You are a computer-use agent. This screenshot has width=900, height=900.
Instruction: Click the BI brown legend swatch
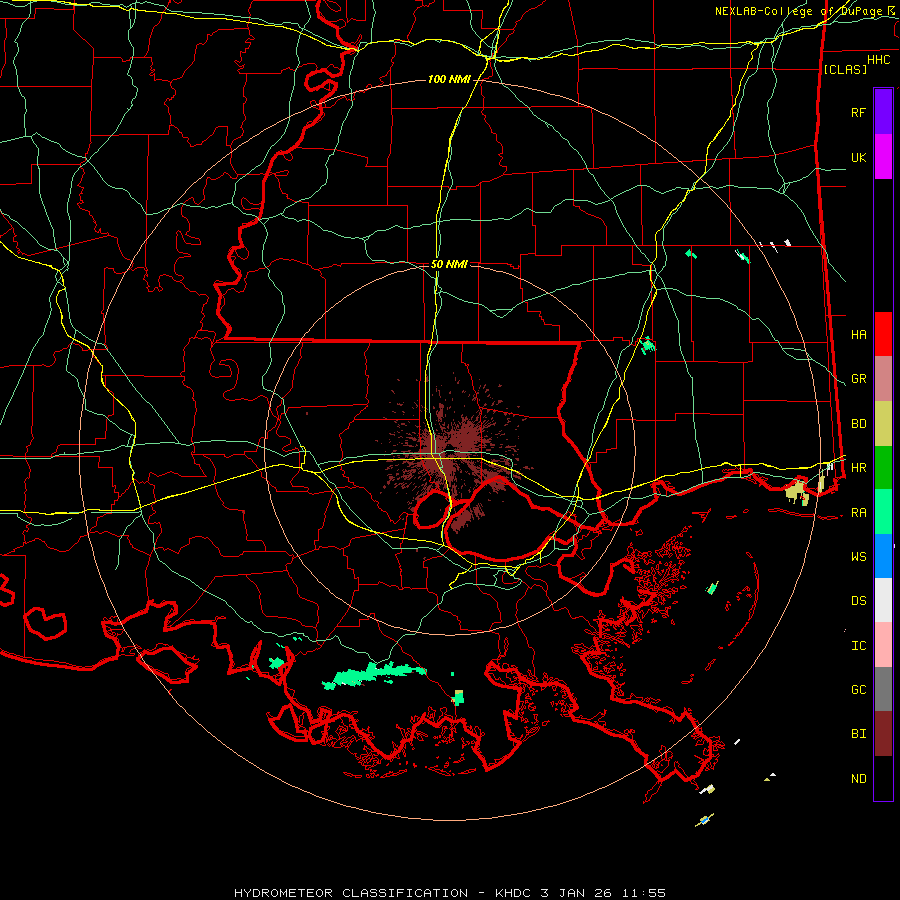click(x=883, y=734)
